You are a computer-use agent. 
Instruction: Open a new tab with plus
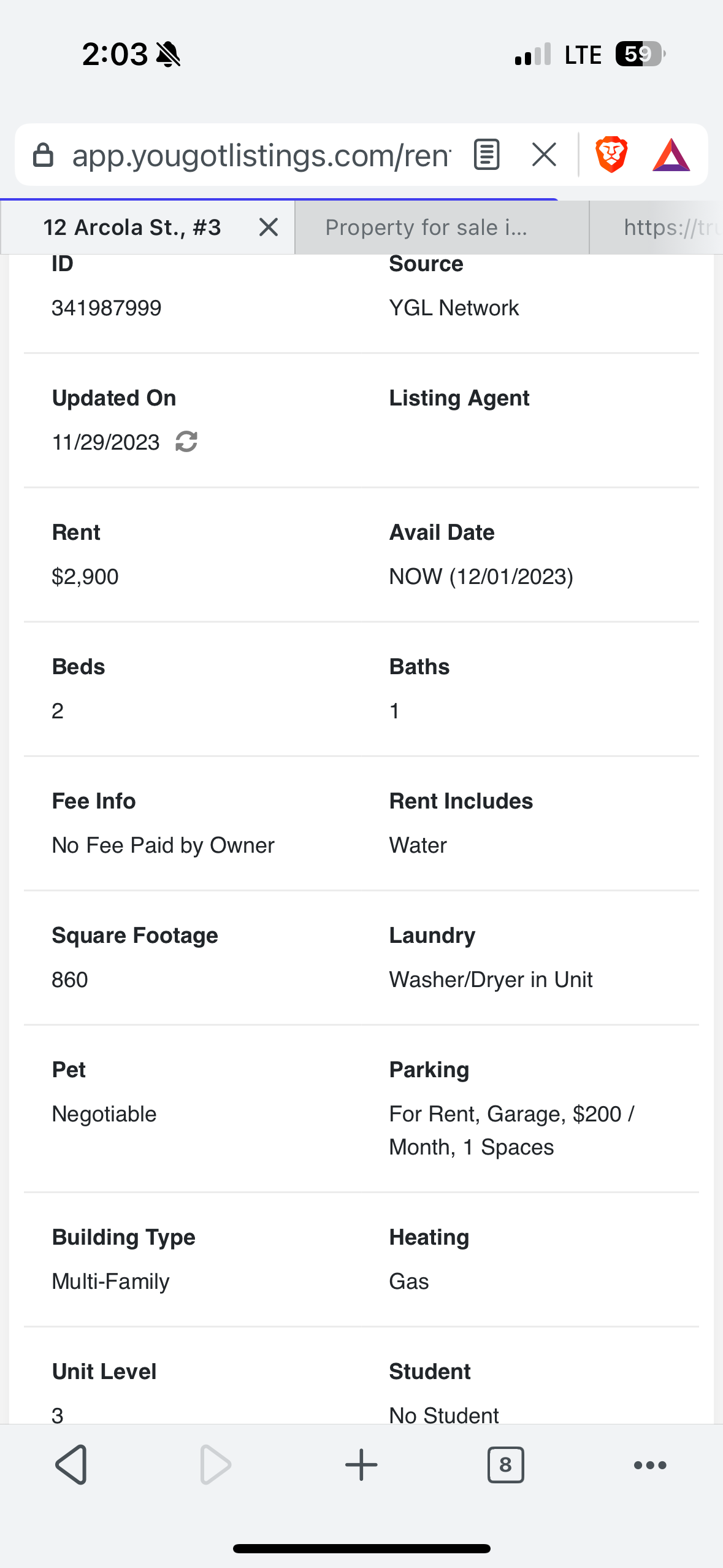[x=361, y=1465]
